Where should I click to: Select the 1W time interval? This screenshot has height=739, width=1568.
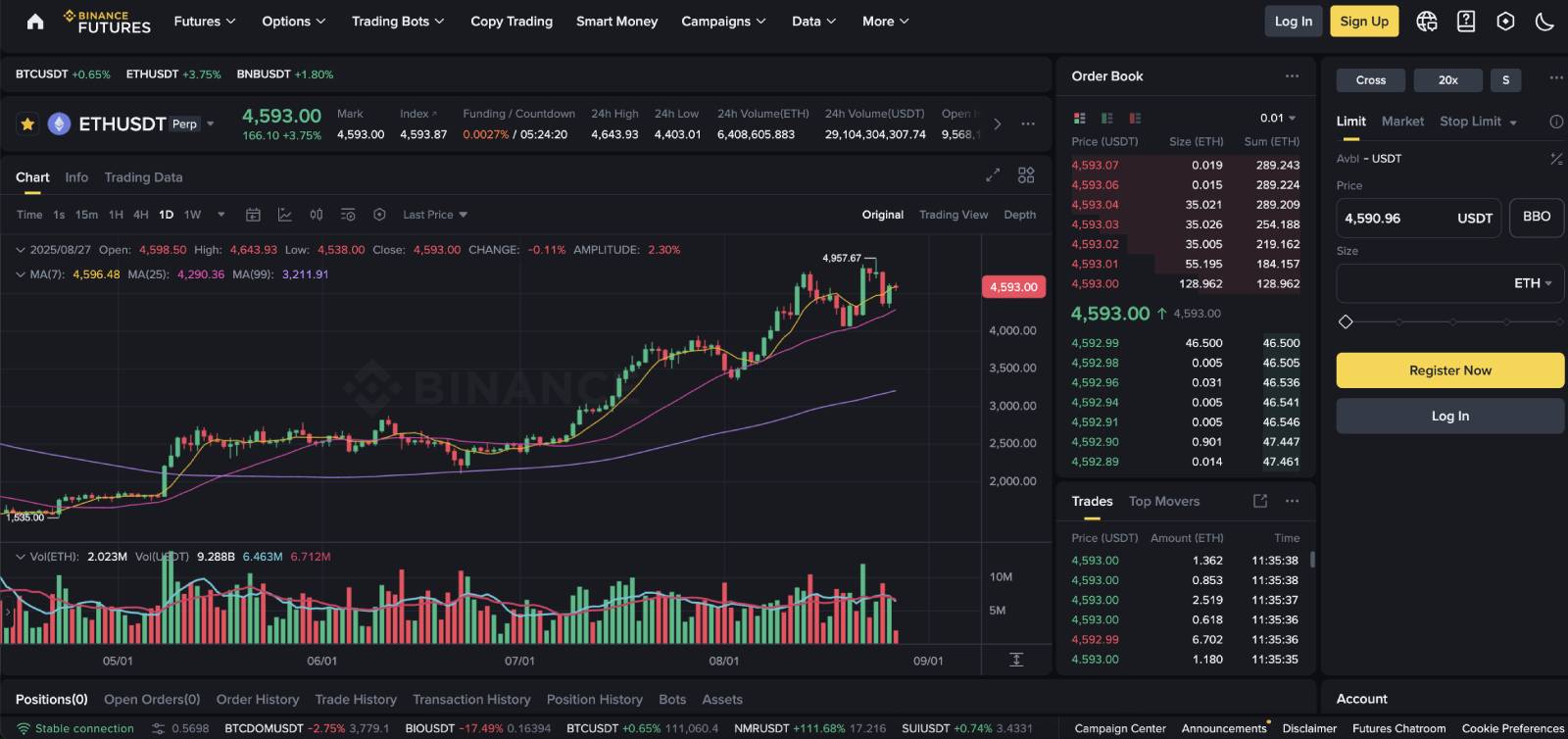192,215
